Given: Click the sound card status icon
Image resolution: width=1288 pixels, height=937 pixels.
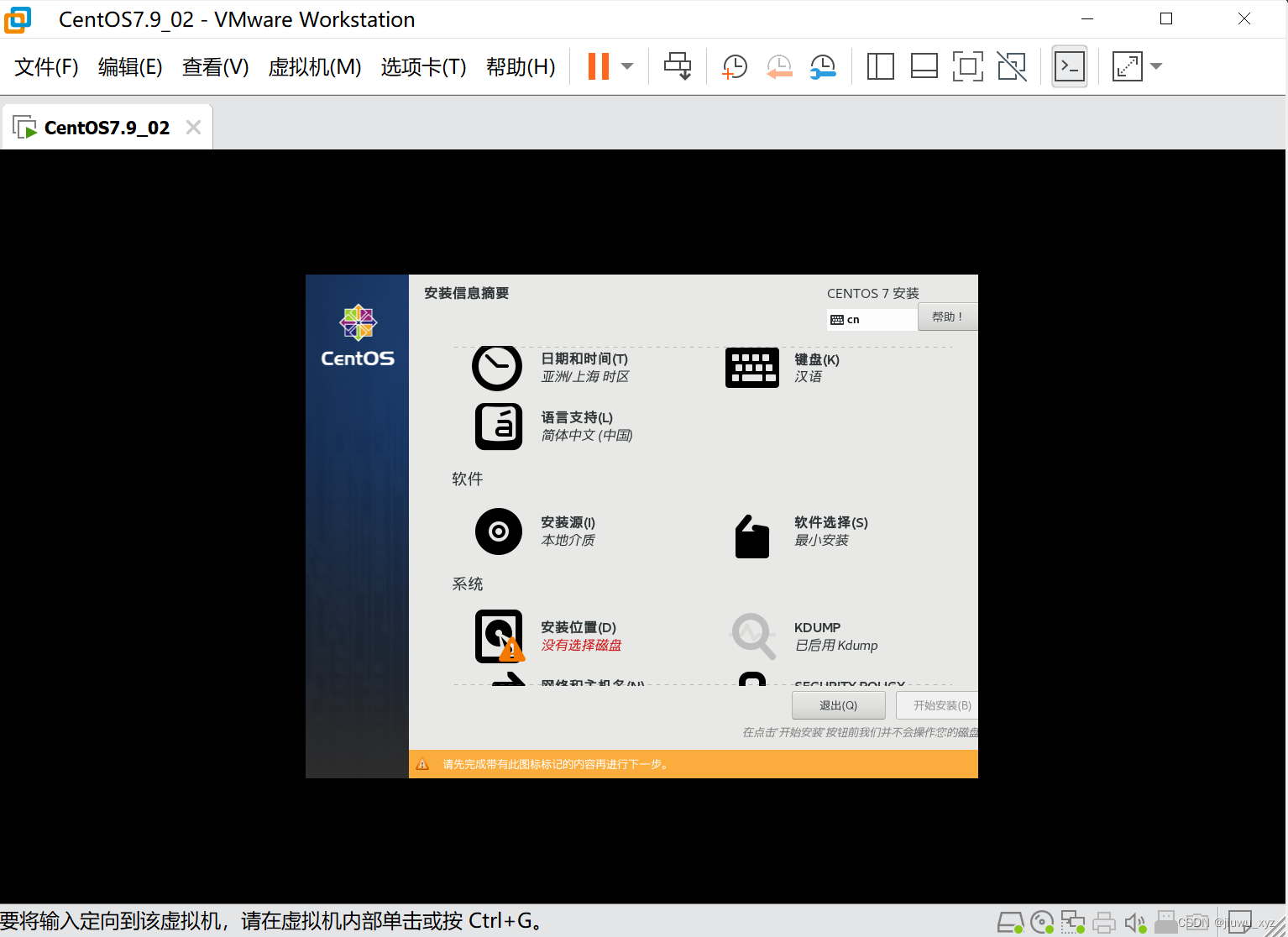Looking at the screenshot, I should (1134, 922).
